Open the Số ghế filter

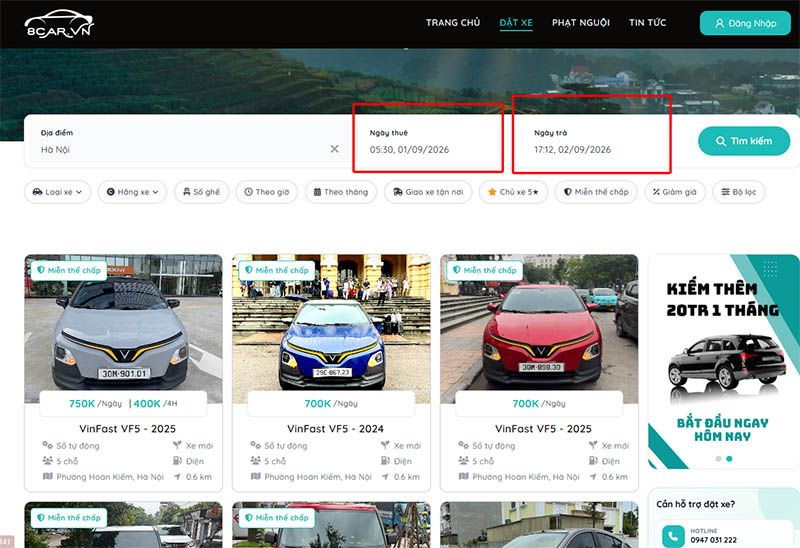tap(202, 192)
